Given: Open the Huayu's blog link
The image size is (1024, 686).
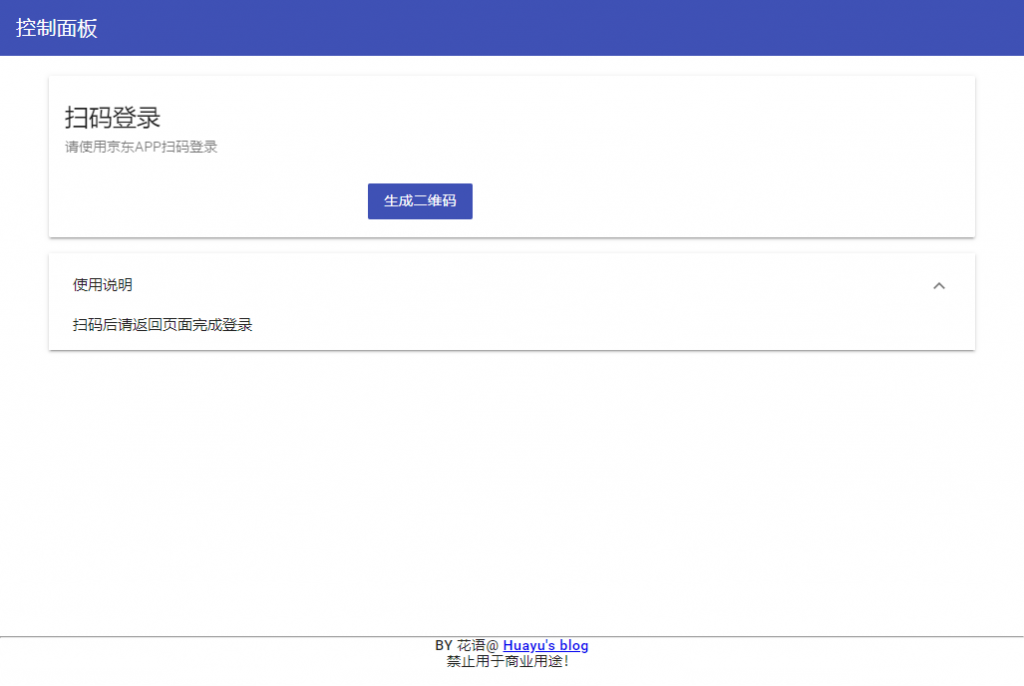Looking at the screenshot, I should pyautogui.click(x=545, y=646).
